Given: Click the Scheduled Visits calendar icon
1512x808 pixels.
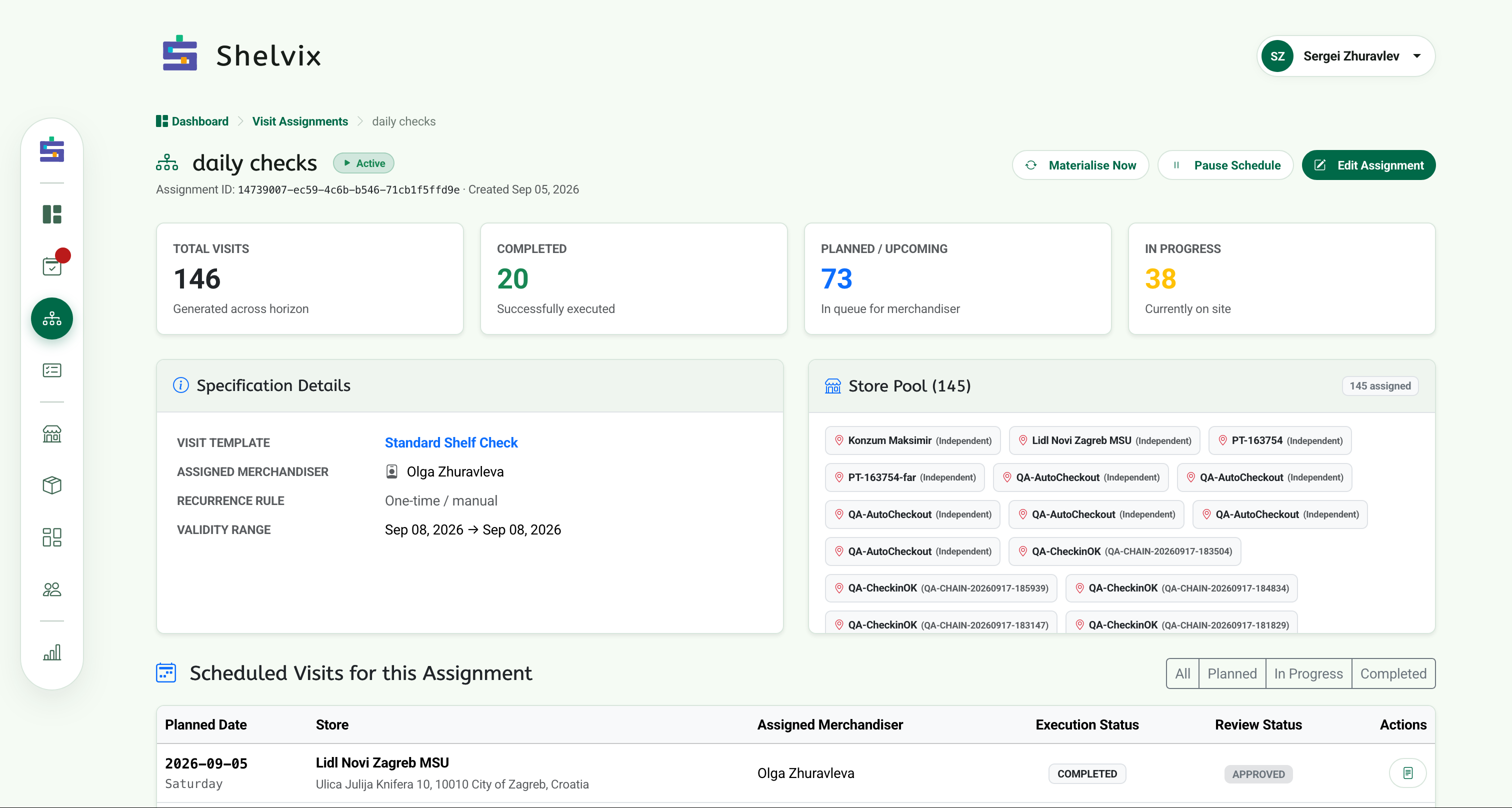Looking at the screenshot, I should coord(166,672).
